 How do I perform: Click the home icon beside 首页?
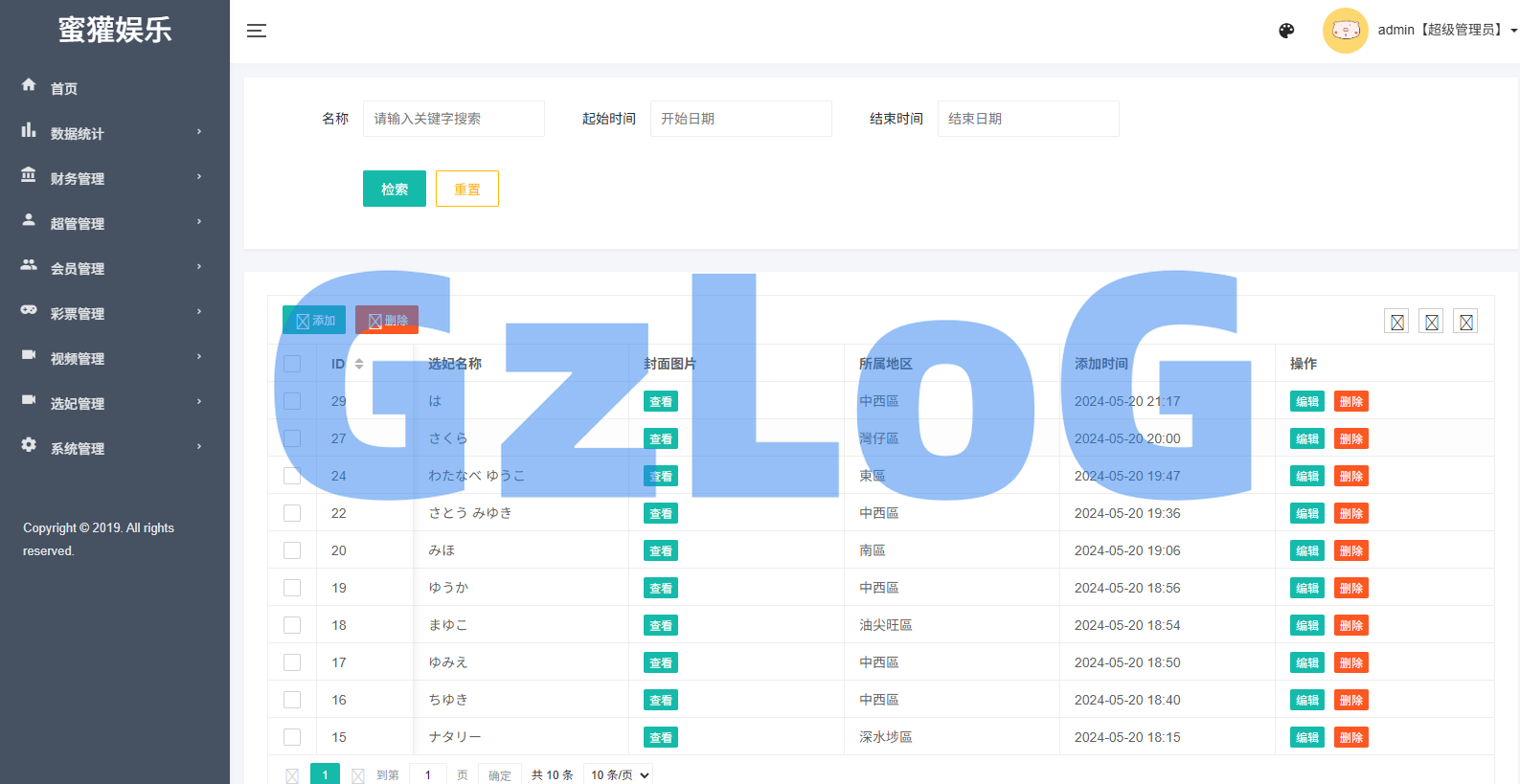[29, 85]
